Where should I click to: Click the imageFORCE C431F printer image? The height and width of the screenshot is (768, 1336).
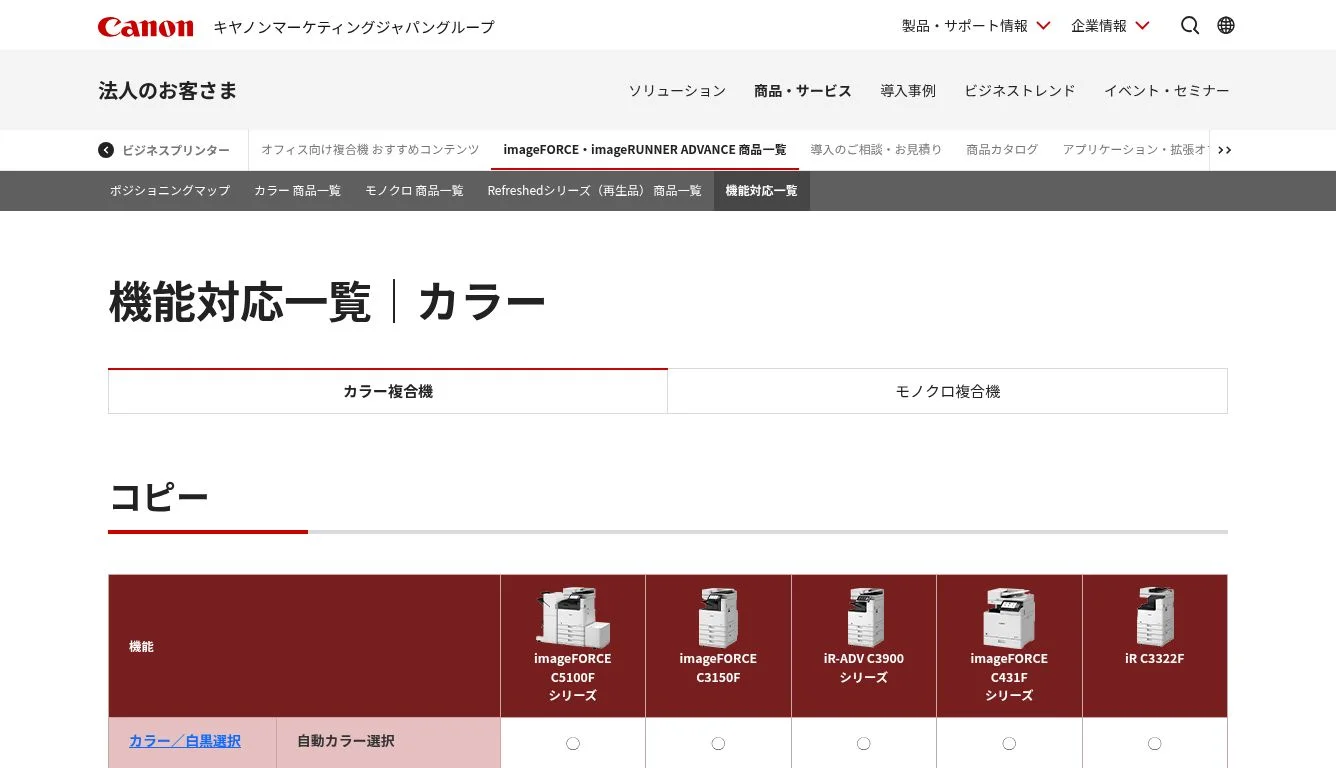(1009, 617)
